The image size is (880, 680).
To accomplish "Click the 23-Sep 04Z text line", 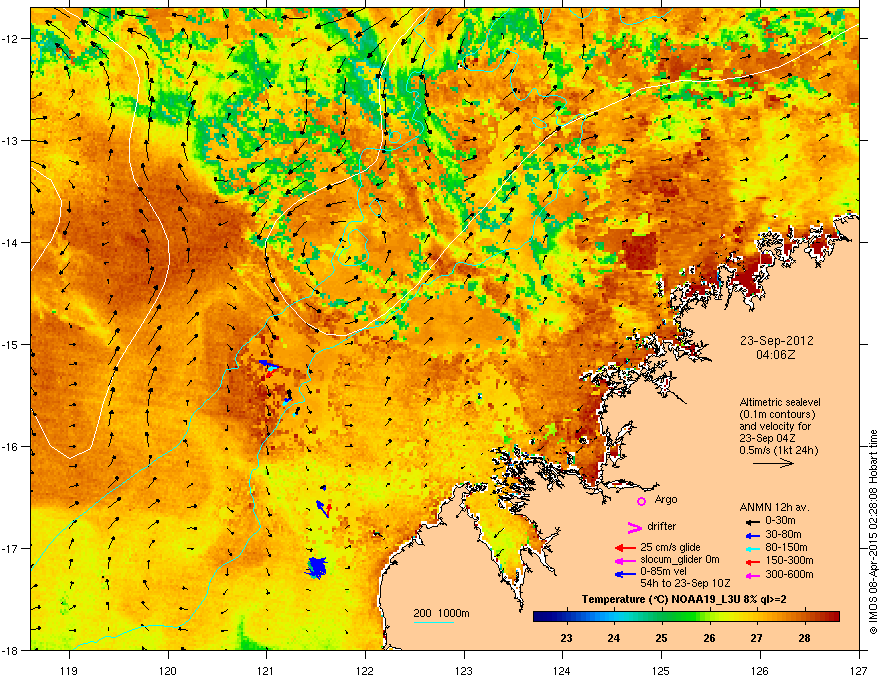I will pos(767,438).
